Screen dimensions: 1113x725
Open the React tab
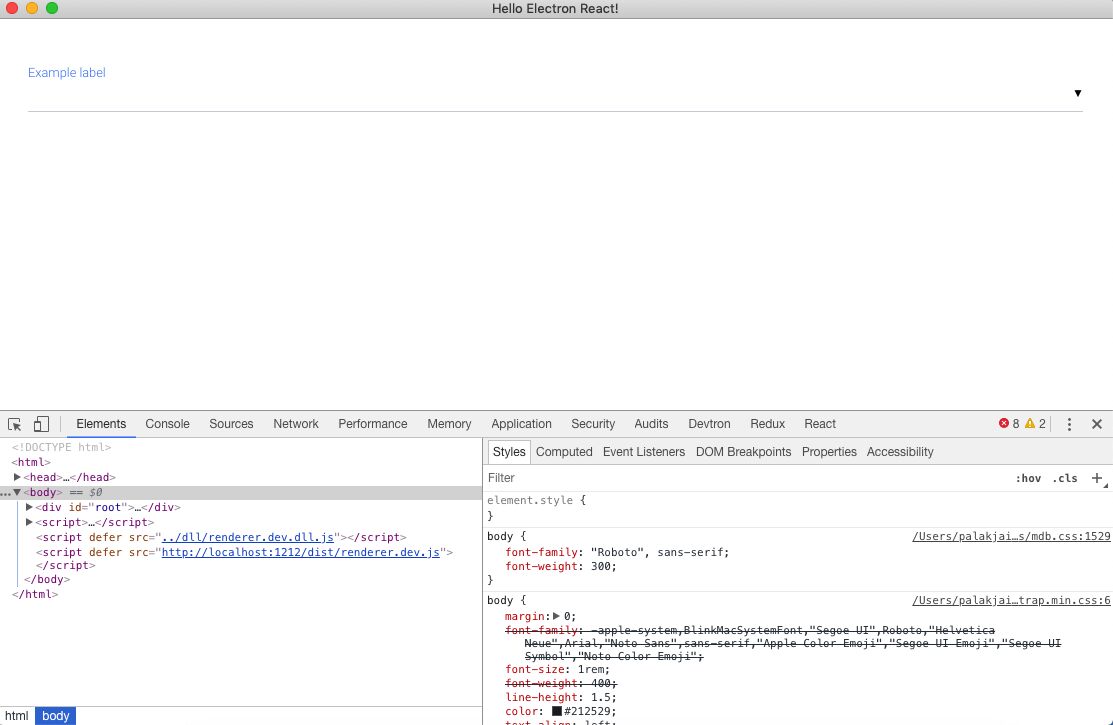[820, 424]
